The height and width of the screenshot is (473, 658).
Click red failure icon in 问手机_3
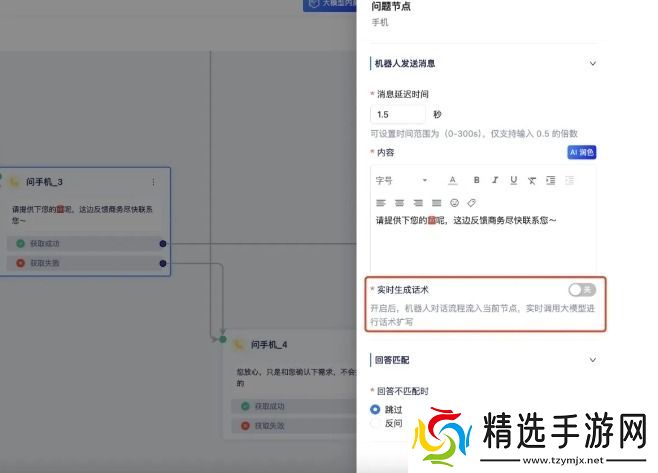pyautogui.click(x=21, y=263)
